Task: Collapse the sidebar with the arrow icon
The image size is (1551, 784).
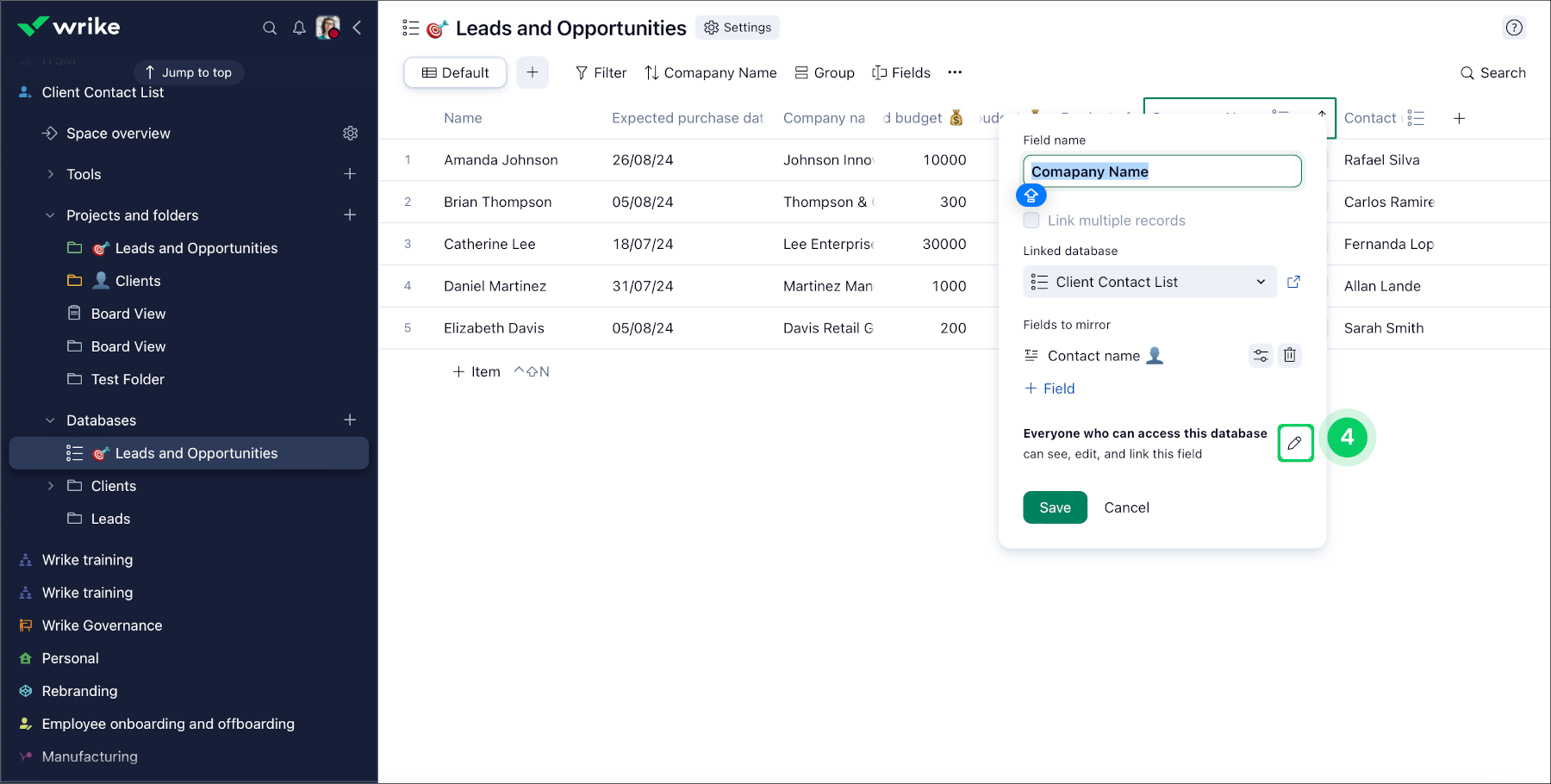Action: [357, 28]
